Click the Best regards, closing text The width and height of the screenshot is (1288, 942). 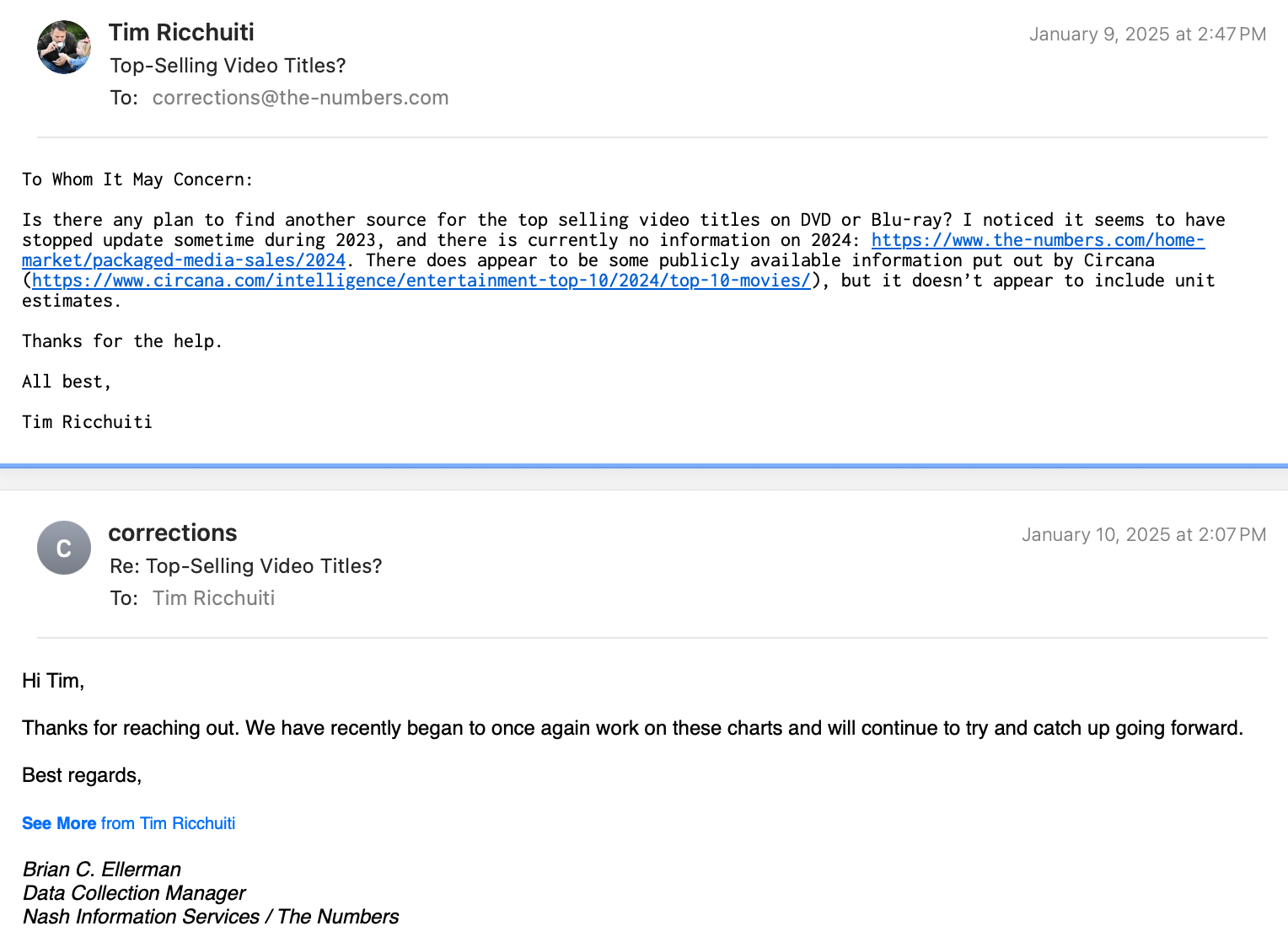pos(82,775)
